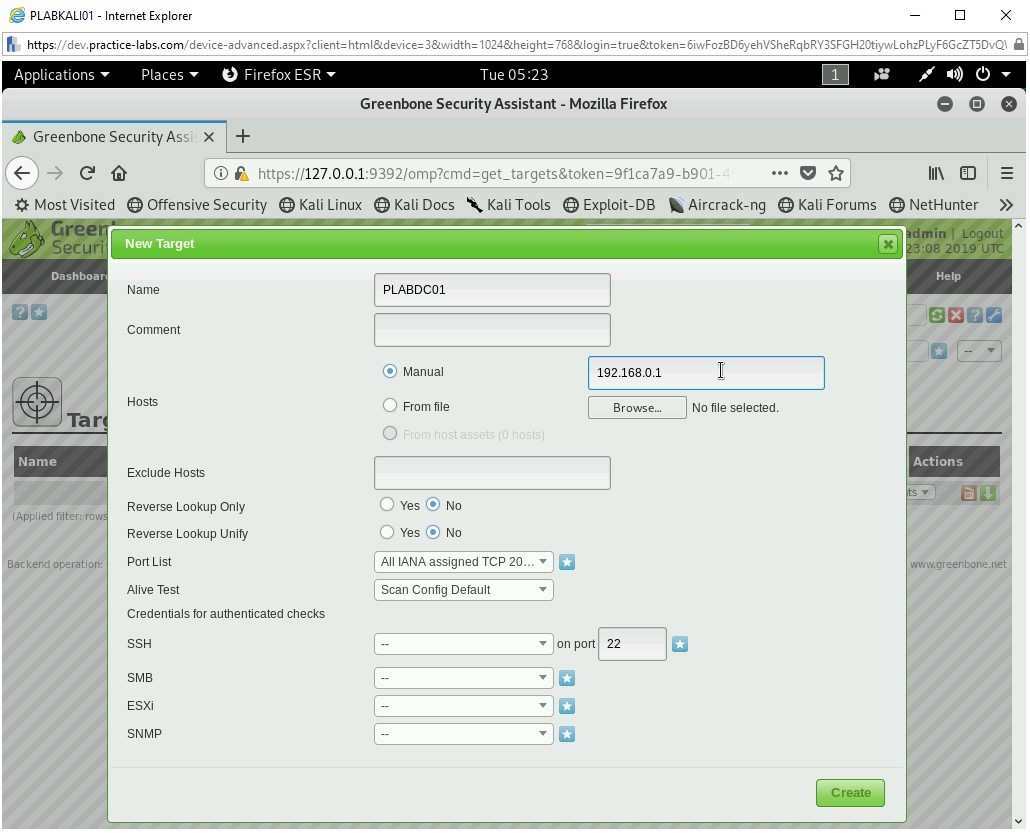Click the new SMB credential star icon
Image resolution: width=1030 pixels, height=833 pixels.
pos(567,678)
